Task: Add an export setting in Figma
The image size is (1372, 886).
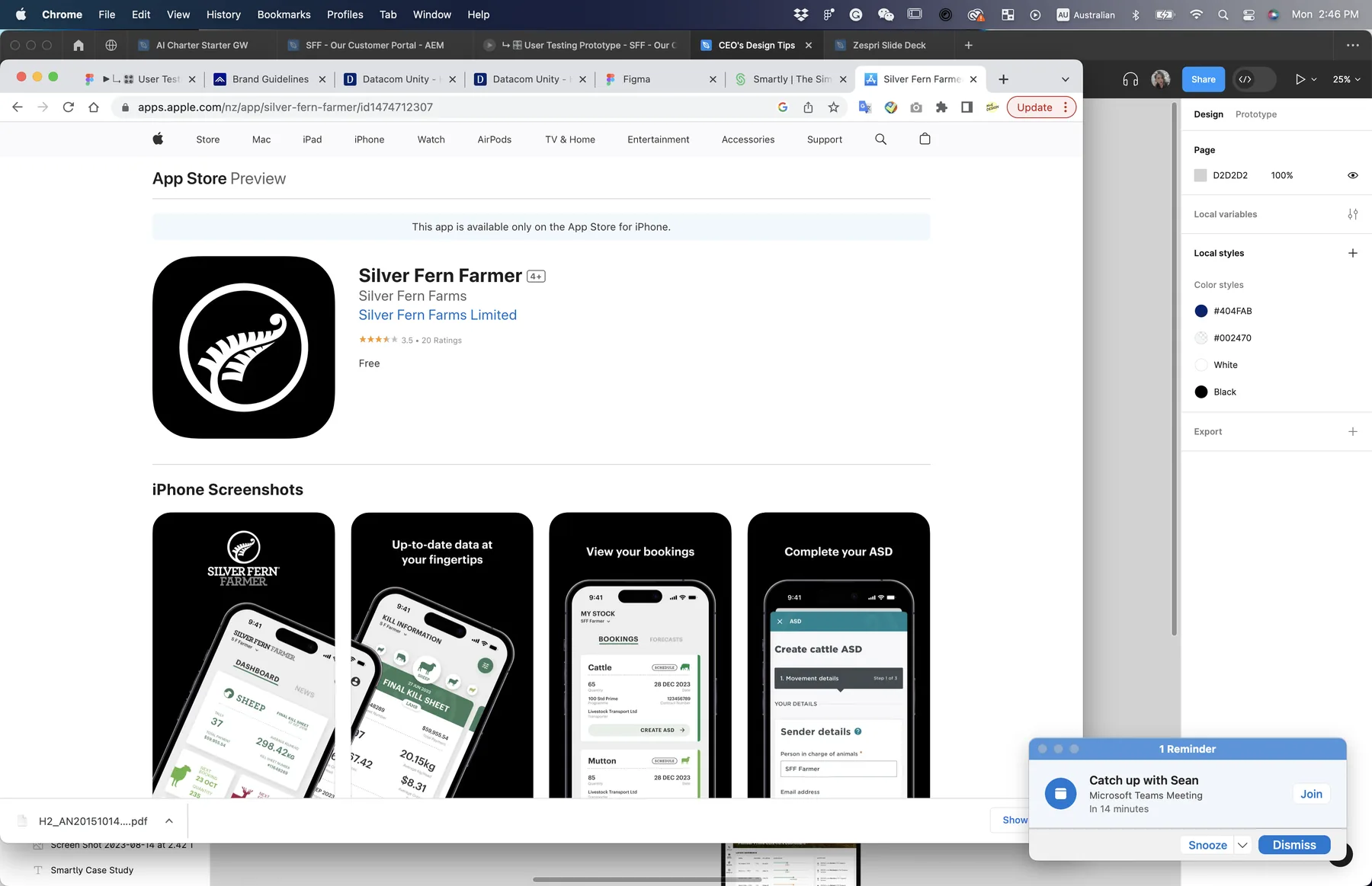Action: [1352, 431]
